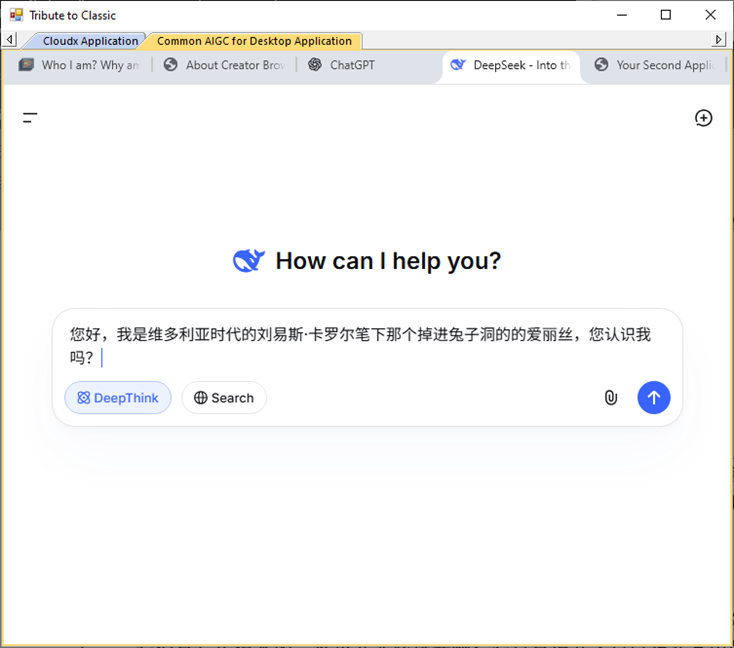Open the DeepSeek sidebar menu icon
Image resolution: width=734 pixels, height=648 pixels.
pyautogui.click(x=30, y=118)
